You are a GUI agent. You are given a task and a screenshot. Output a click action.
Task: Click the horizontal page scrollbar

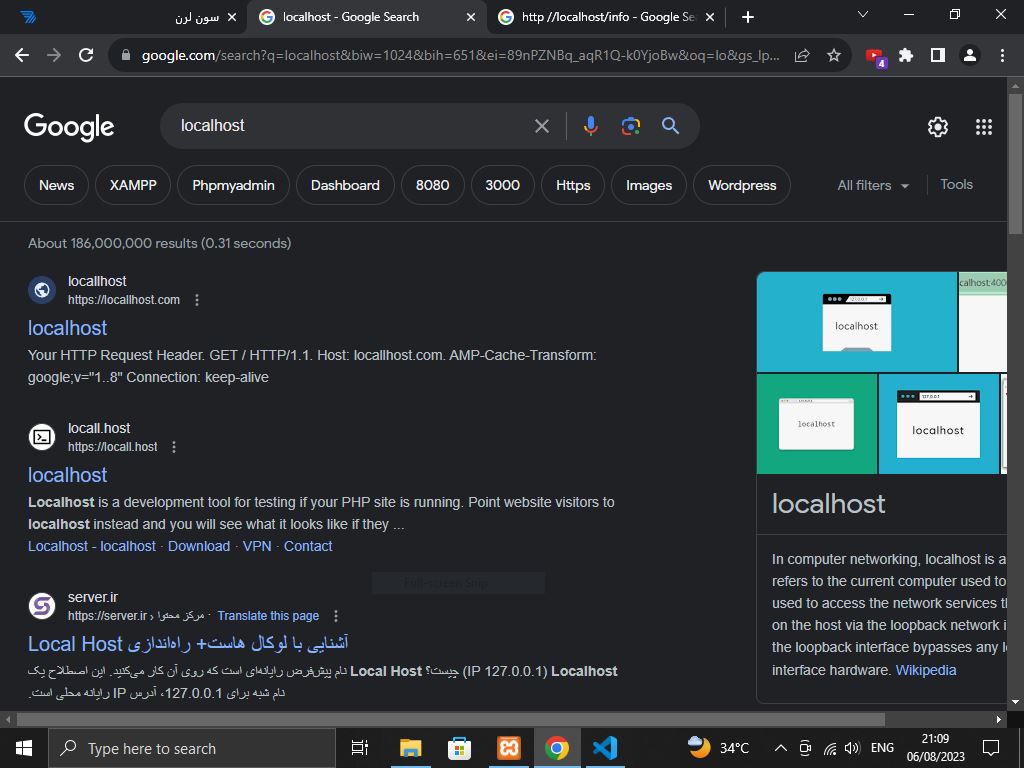tap(451, 719)
